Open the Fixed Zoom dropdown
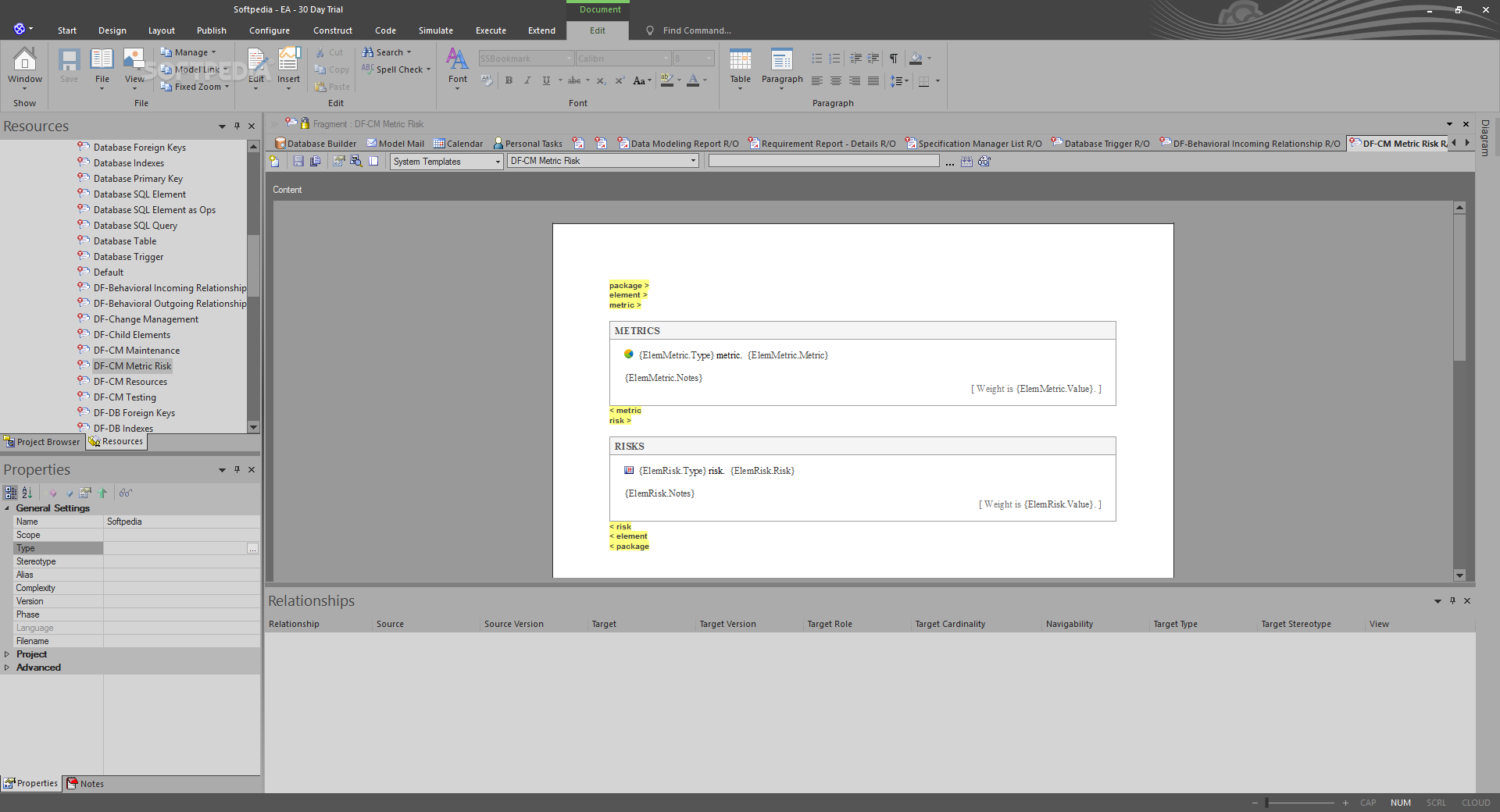This screenshot has height=812, width=1500. (195, 87)
